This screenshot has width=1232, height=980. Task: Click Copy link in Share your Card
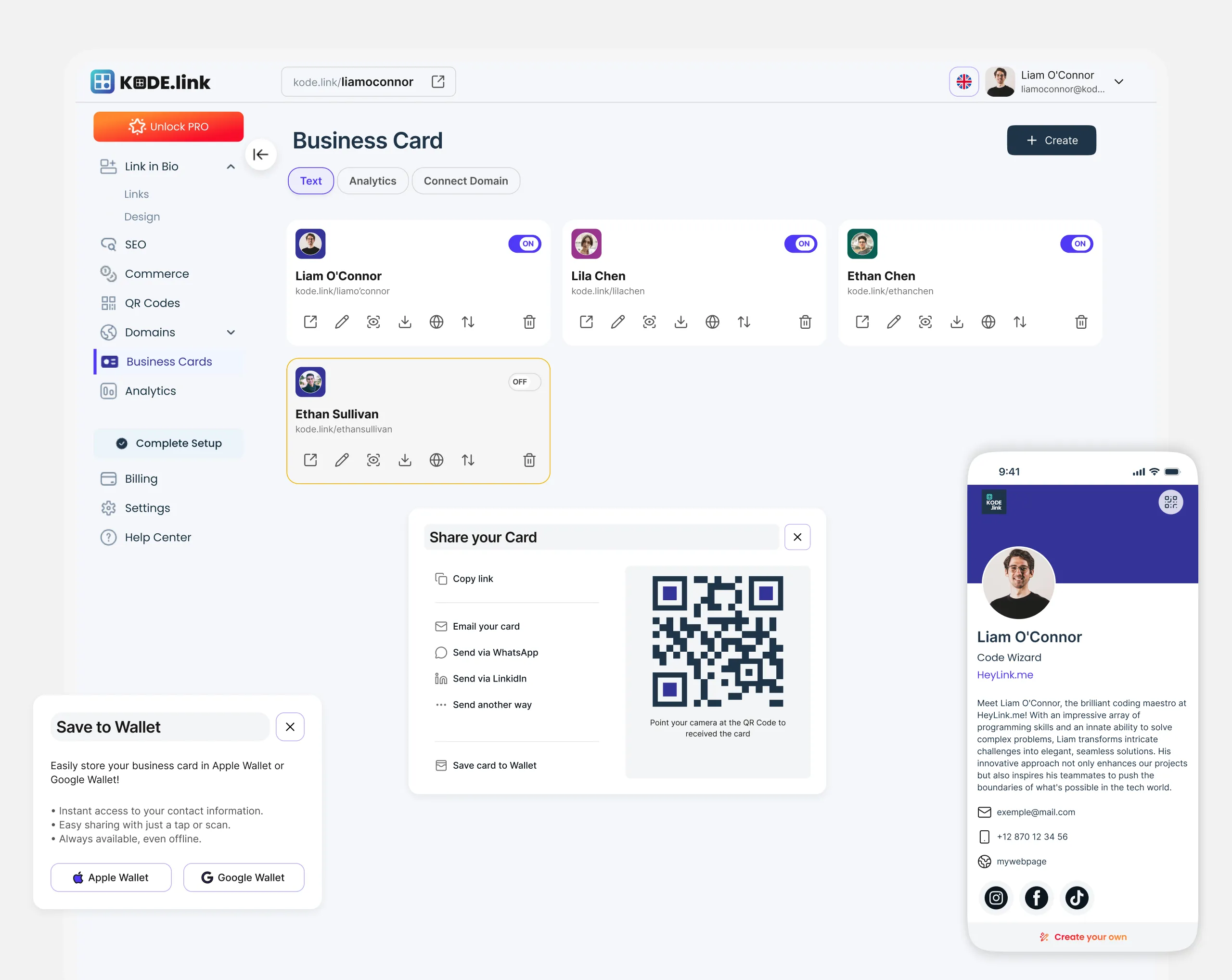tap(464, 579)
